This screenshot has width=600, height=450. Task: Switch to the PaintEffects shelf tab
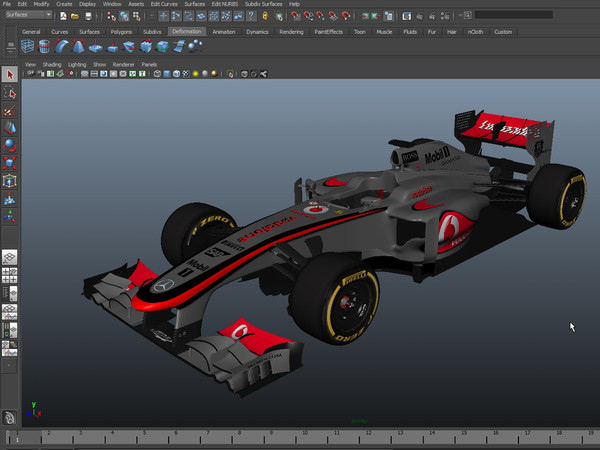(x=328, y=32)
